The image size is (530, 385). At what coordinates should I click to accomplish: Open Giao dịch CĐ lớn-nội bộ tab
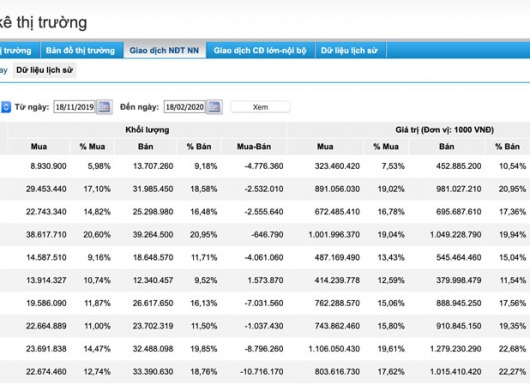coord(260,50)
